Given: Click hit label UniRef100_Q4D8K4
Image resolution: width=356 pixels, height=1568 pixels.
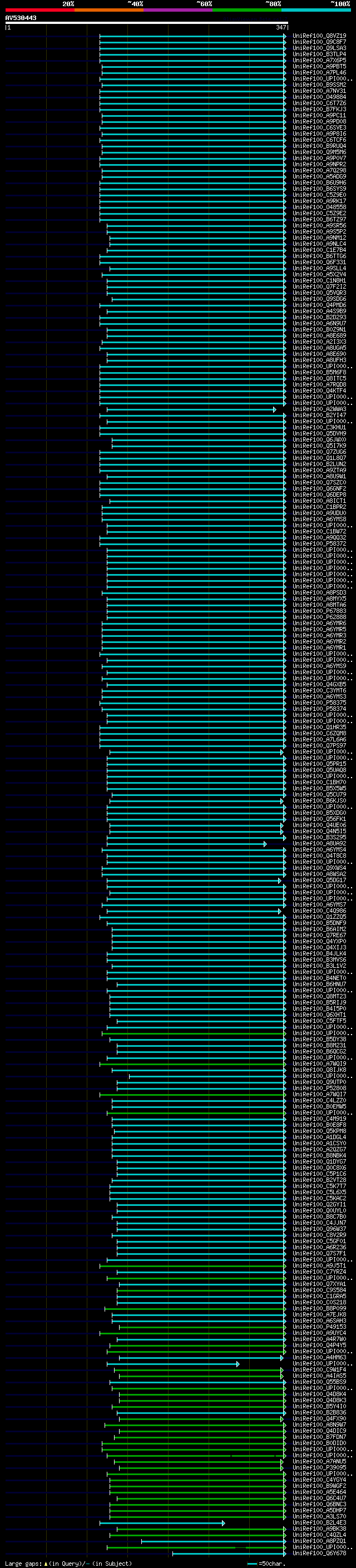Looking at the screenshot, I should (x=319, y=1394).
